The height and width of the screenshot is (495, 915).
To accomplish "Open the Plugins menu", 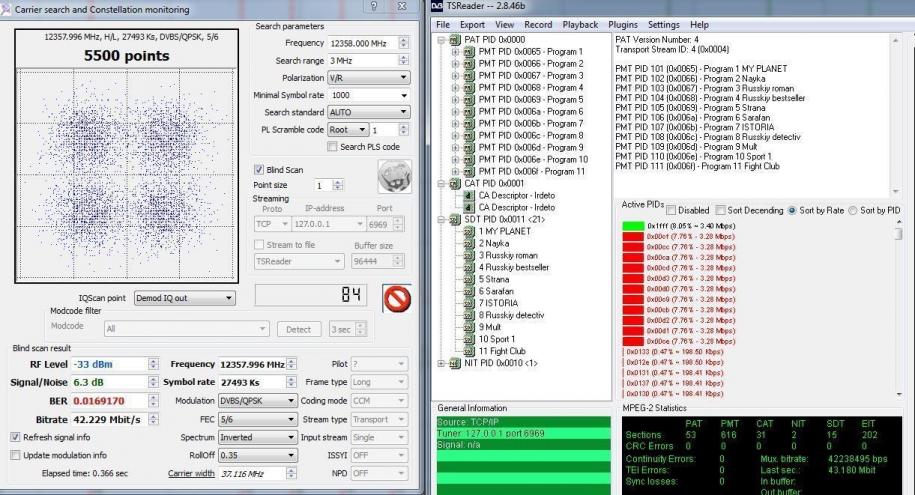I will (x=623, y=25).
